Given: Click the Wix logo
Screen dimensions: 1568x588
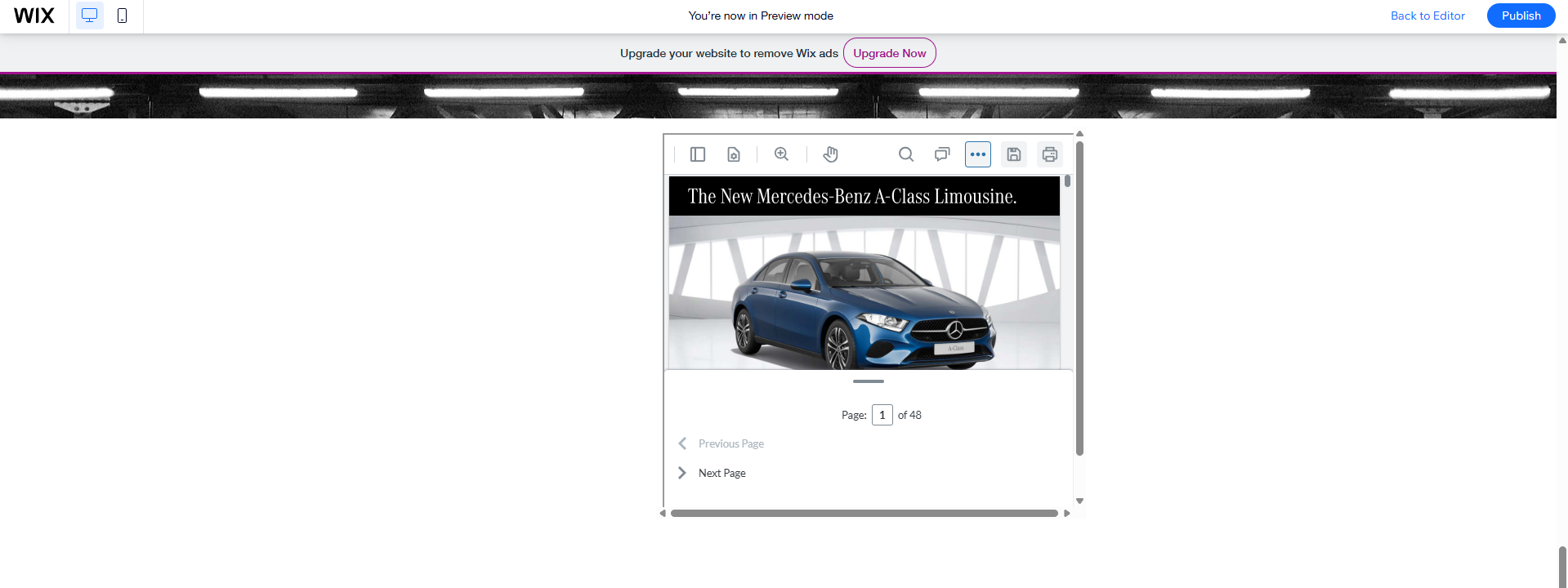Looking at the screenshot, I should click(x=34, y=16).
